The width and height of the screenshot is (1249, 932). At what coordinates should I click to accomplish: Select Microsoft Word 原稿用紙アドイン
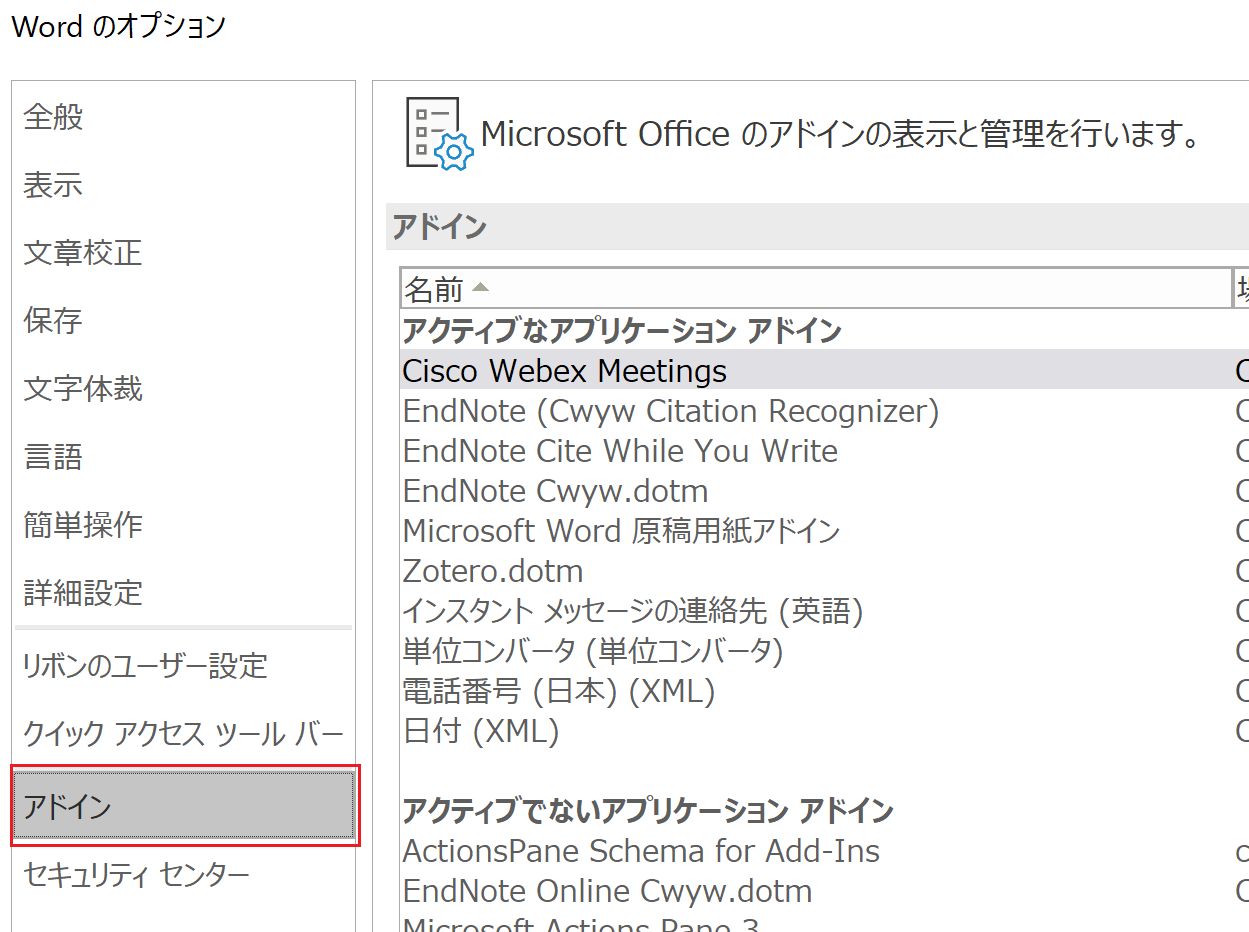point(825,531)
